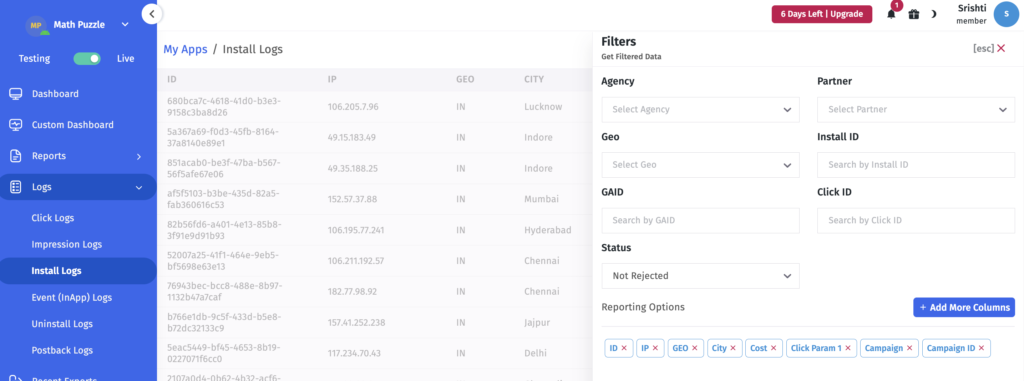The image size is (1024, 381).
Task: Collapse the Logs submenu chevron
Action: click(x=138, y=188)
